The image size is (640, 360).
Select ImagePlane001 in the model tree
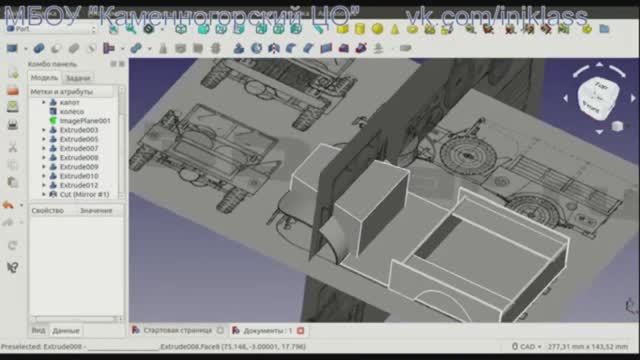(x=85, y=121)
